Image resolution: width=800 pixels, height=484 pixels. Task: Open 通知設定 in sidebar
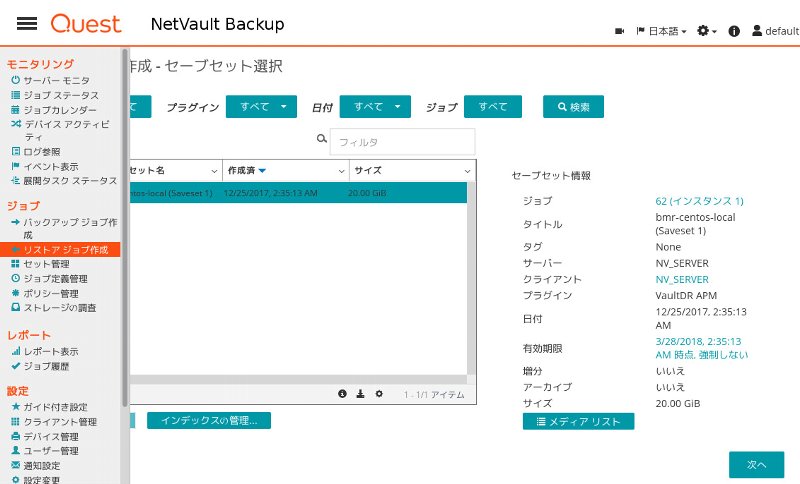(x=41, y=466)
